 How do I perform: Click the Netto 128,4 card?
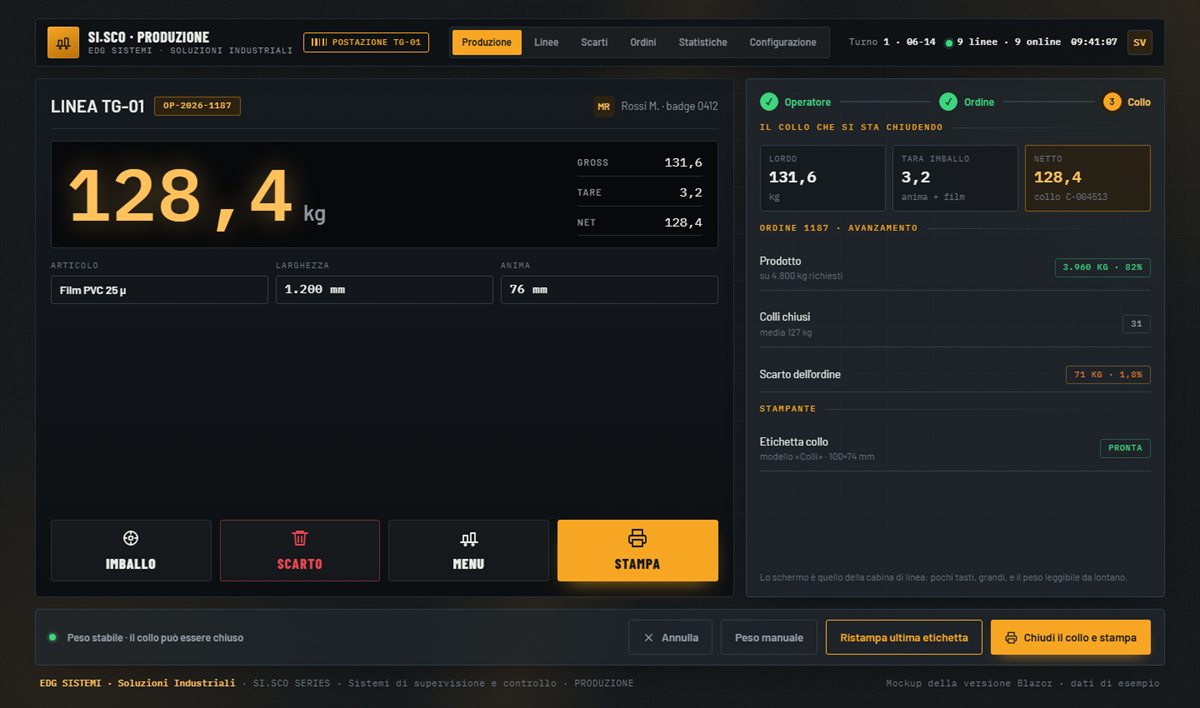[1088, 178]
